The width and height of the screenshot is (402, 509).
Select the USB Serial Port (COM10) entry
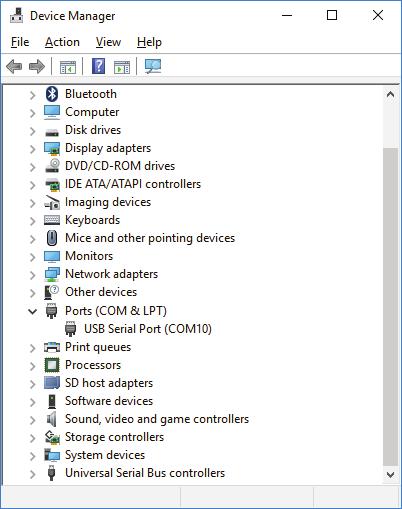148,329
